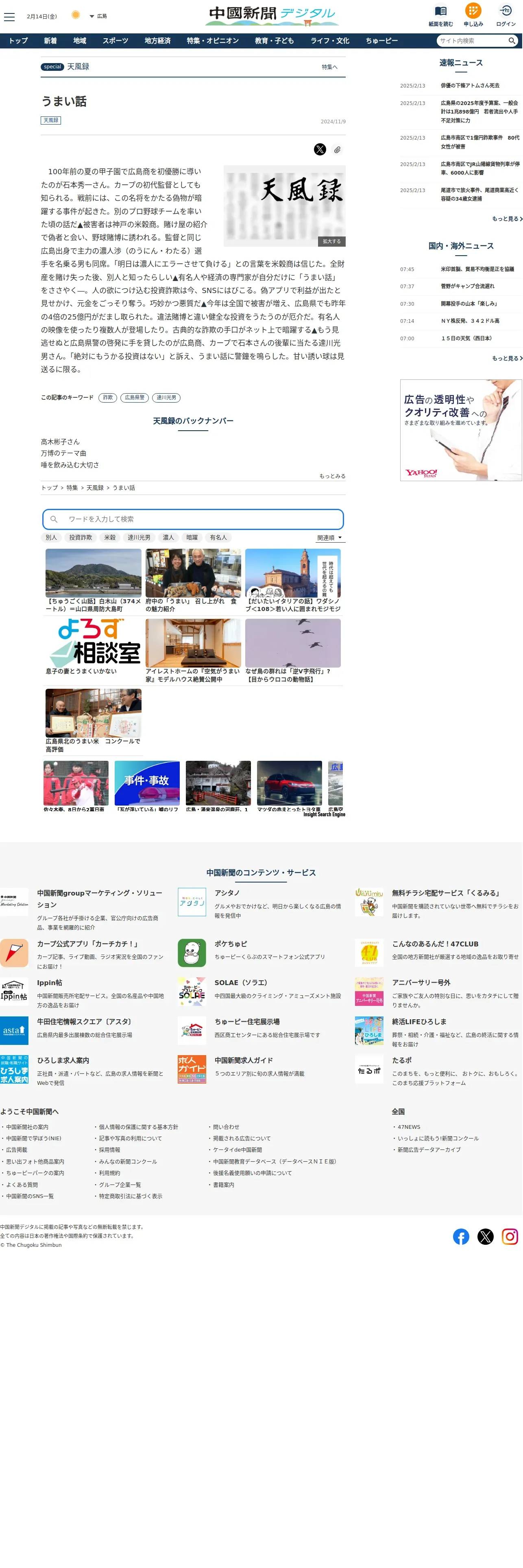Open the 新着 nav item

point(50,41)
